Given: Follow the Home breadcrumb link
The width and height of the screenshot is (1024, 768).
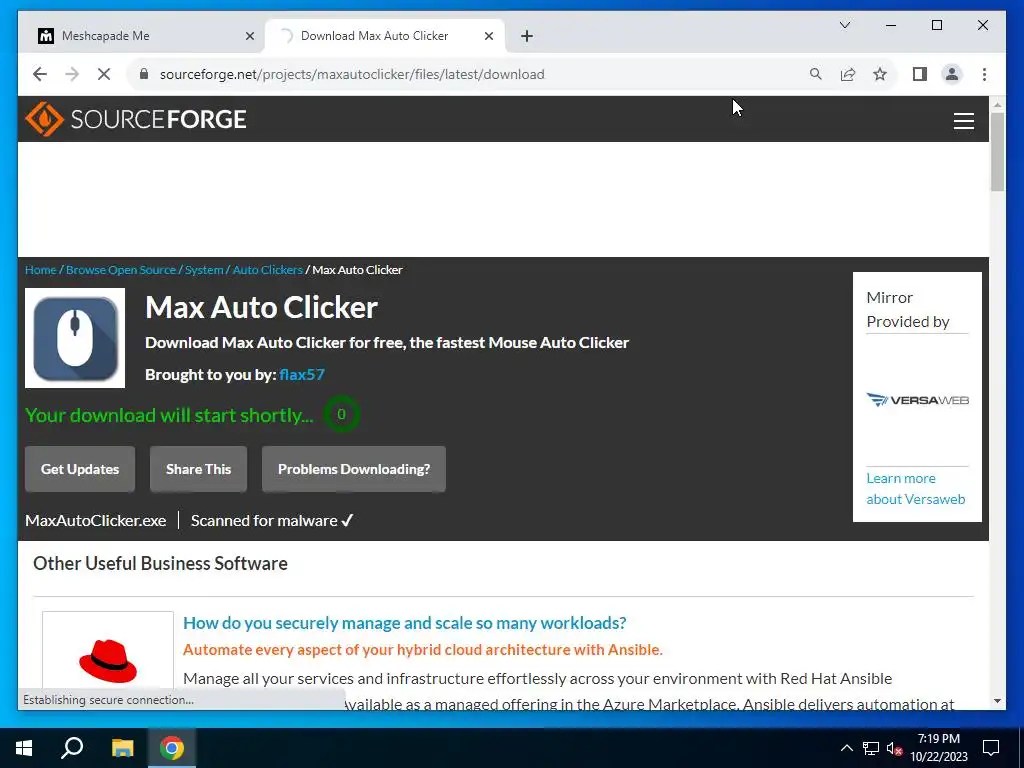Looking at the screenshot, I should point(40,270).
